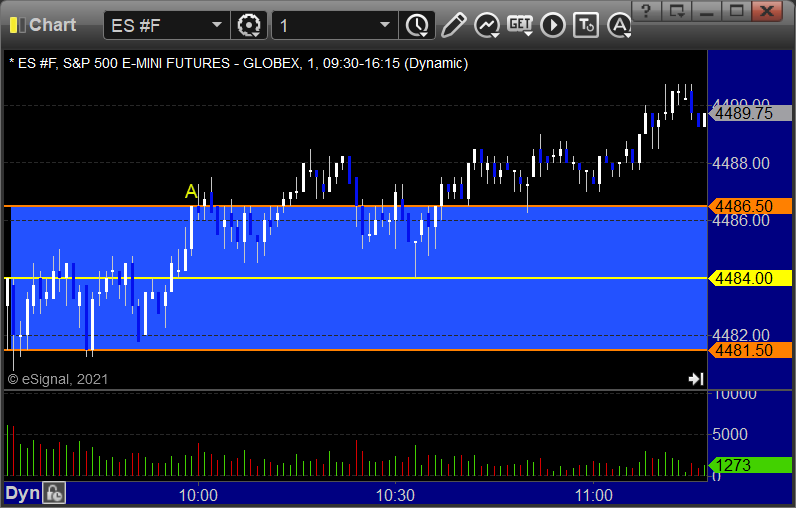This screenshot has width=796, height=508.
Task: Minimize the Chart window
Action: (x=707, y=11)
